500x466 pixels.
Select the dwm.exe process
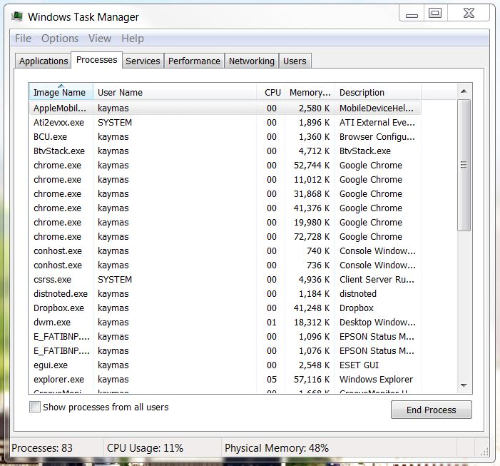(225, 322)
